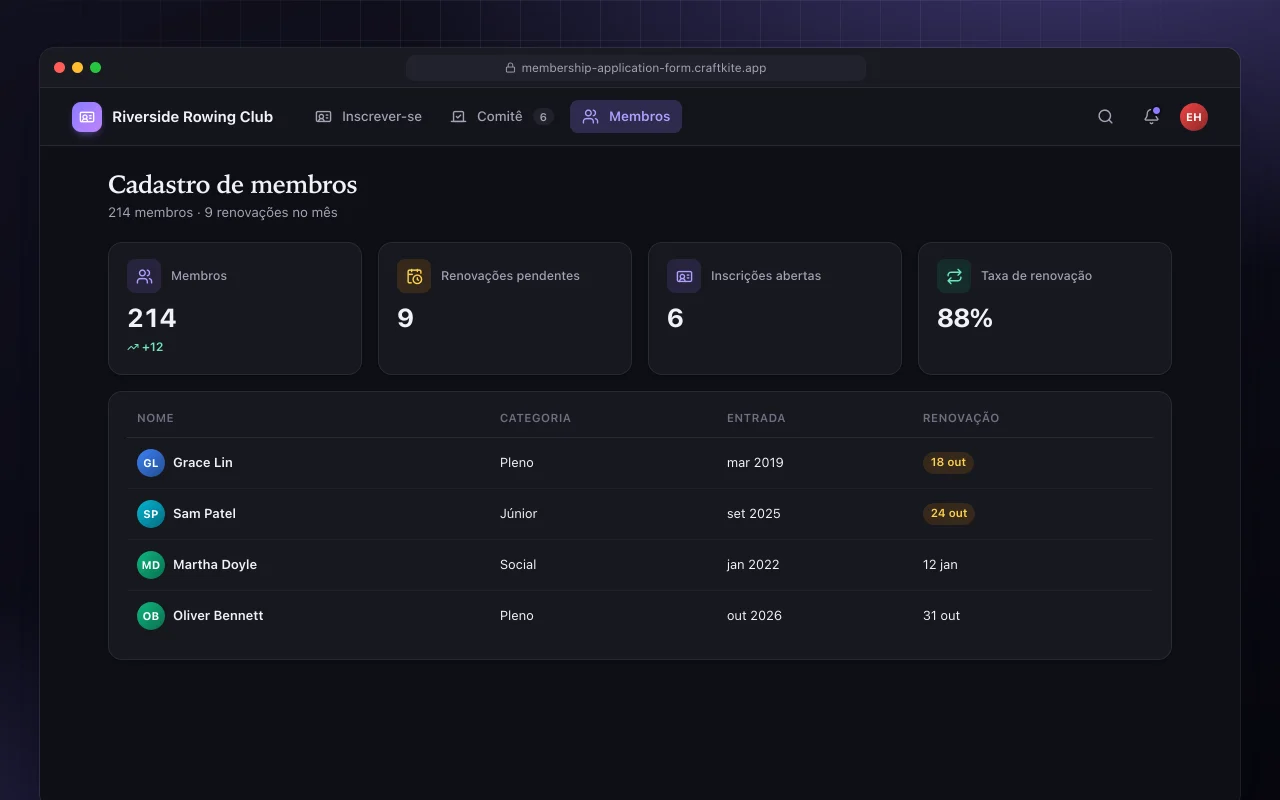This screenshot has width=1280, height=800.
Task: Click Grace Lin's GL avatar
Action: point(151,463)
